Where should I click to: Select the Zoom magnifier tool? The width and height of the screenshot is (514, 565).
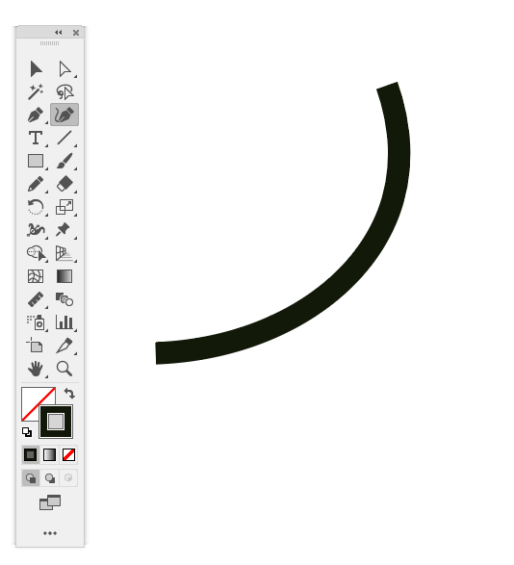(x=65, y=369)
